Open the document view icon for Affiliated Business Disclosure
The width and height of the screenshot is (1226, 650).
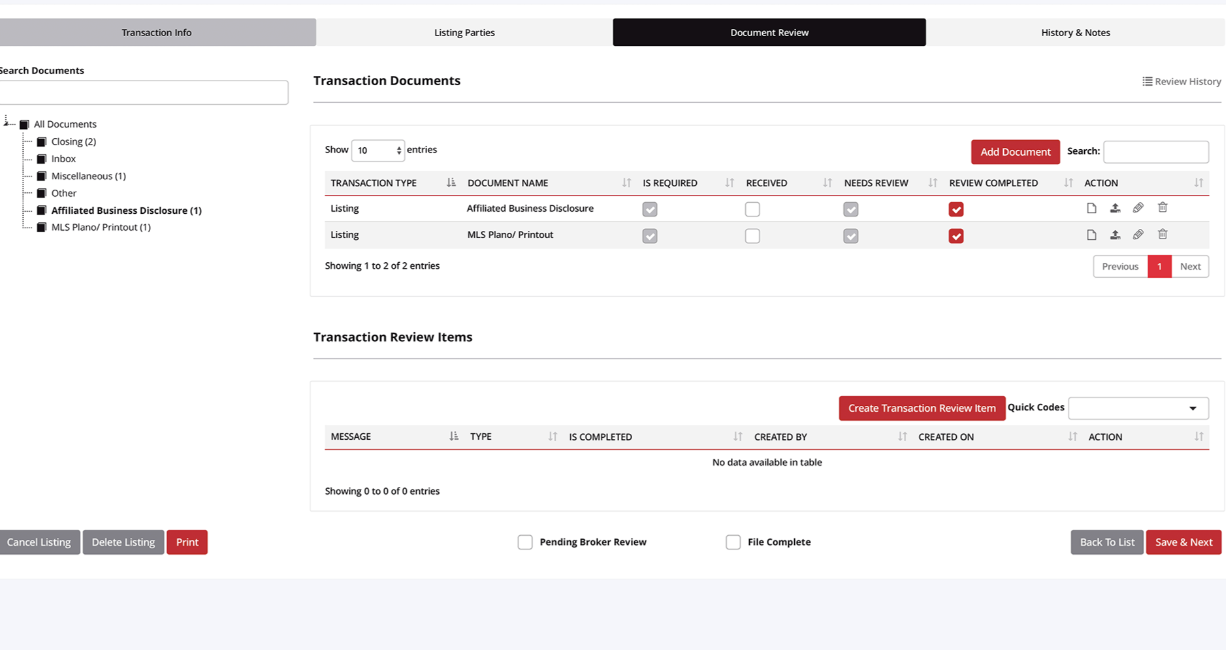click(x=1091, y=207)
